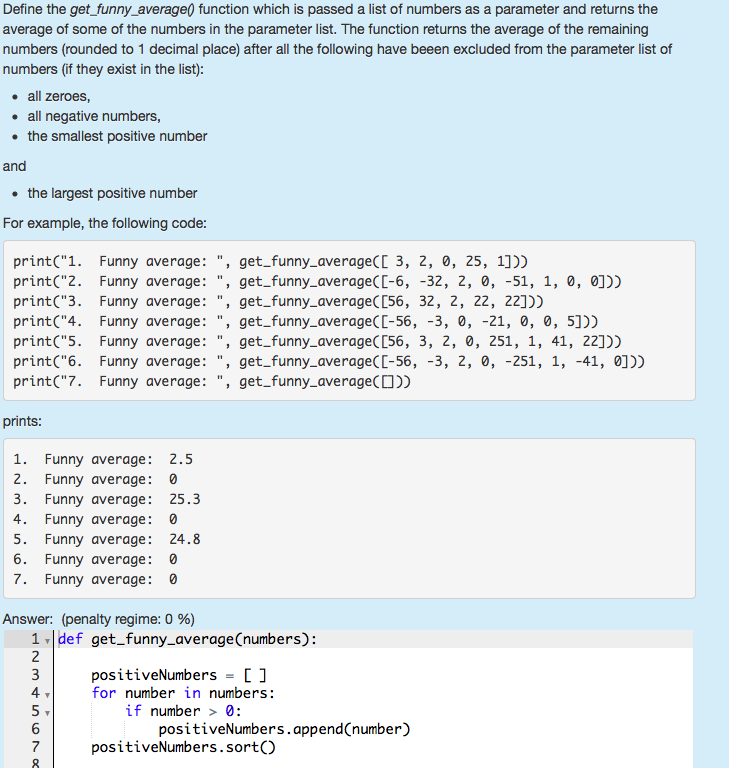The width and height of the screenshot is (729, 768).
Task: Click the output line '1. Funny average: 2.5'
Action: pyautogui.click(x=103, y=459)
